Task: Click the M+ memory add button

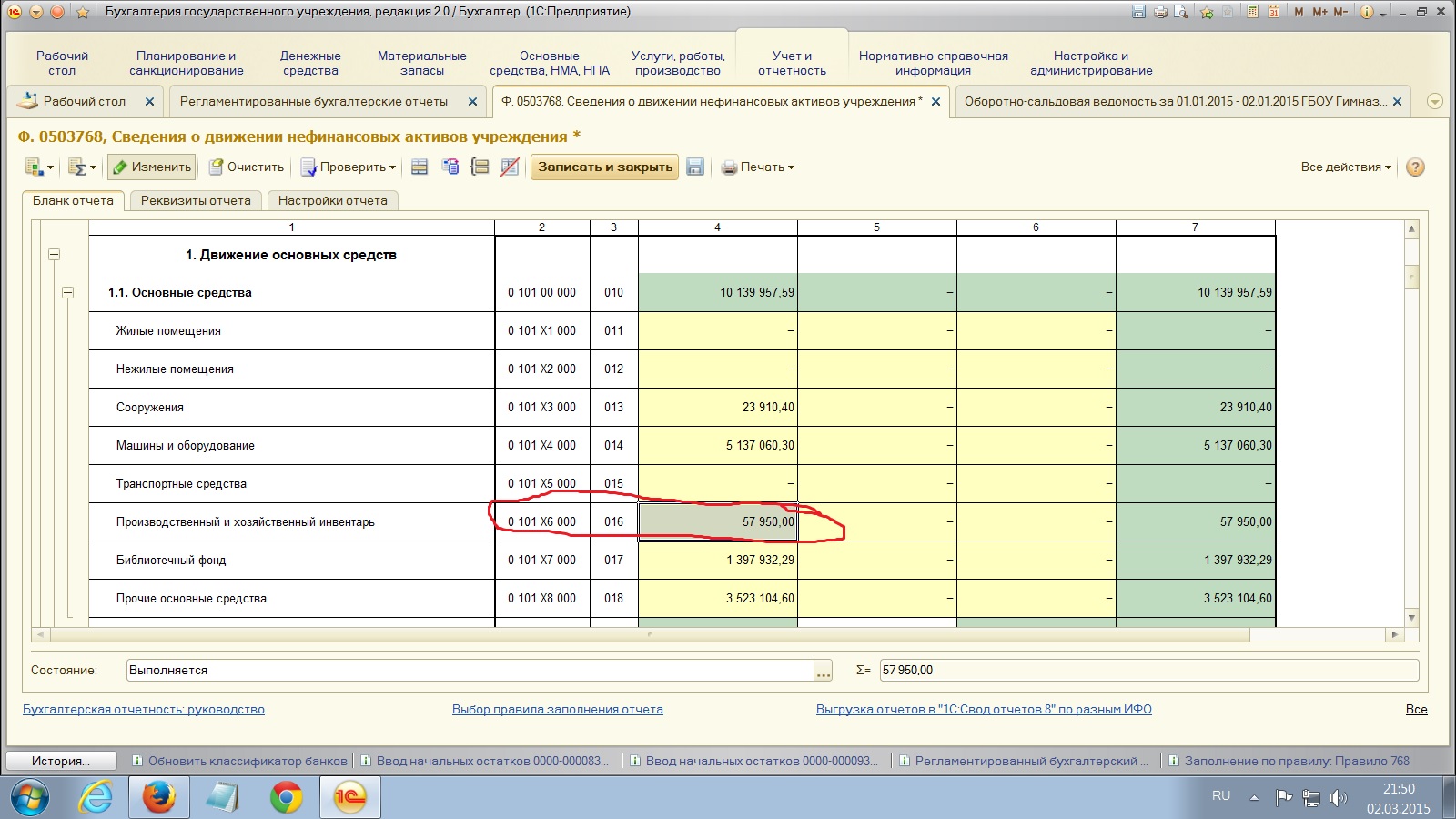Action: pyautogui.click(x=1319, y=12)
